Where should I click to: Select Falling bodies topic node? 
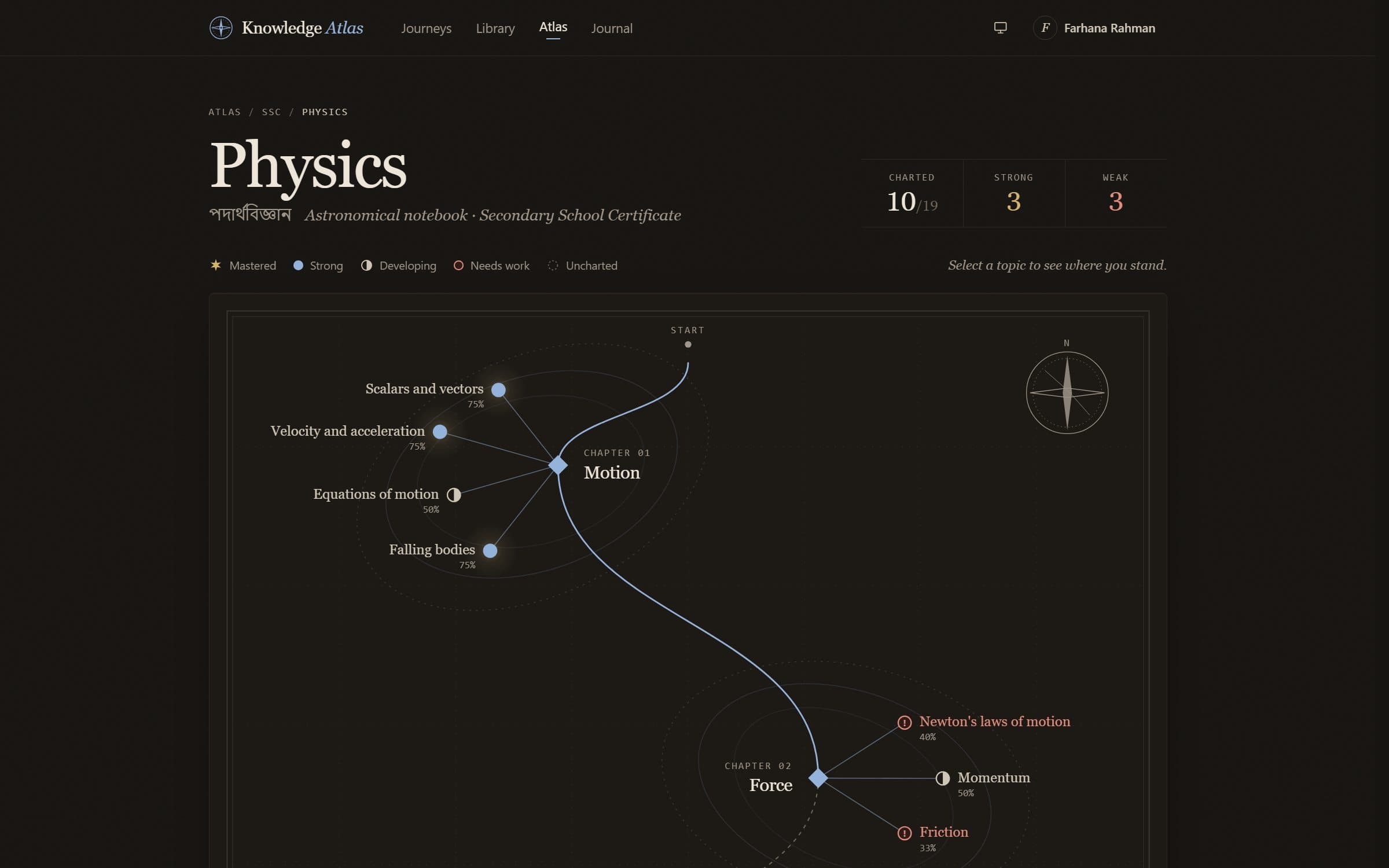490,550
